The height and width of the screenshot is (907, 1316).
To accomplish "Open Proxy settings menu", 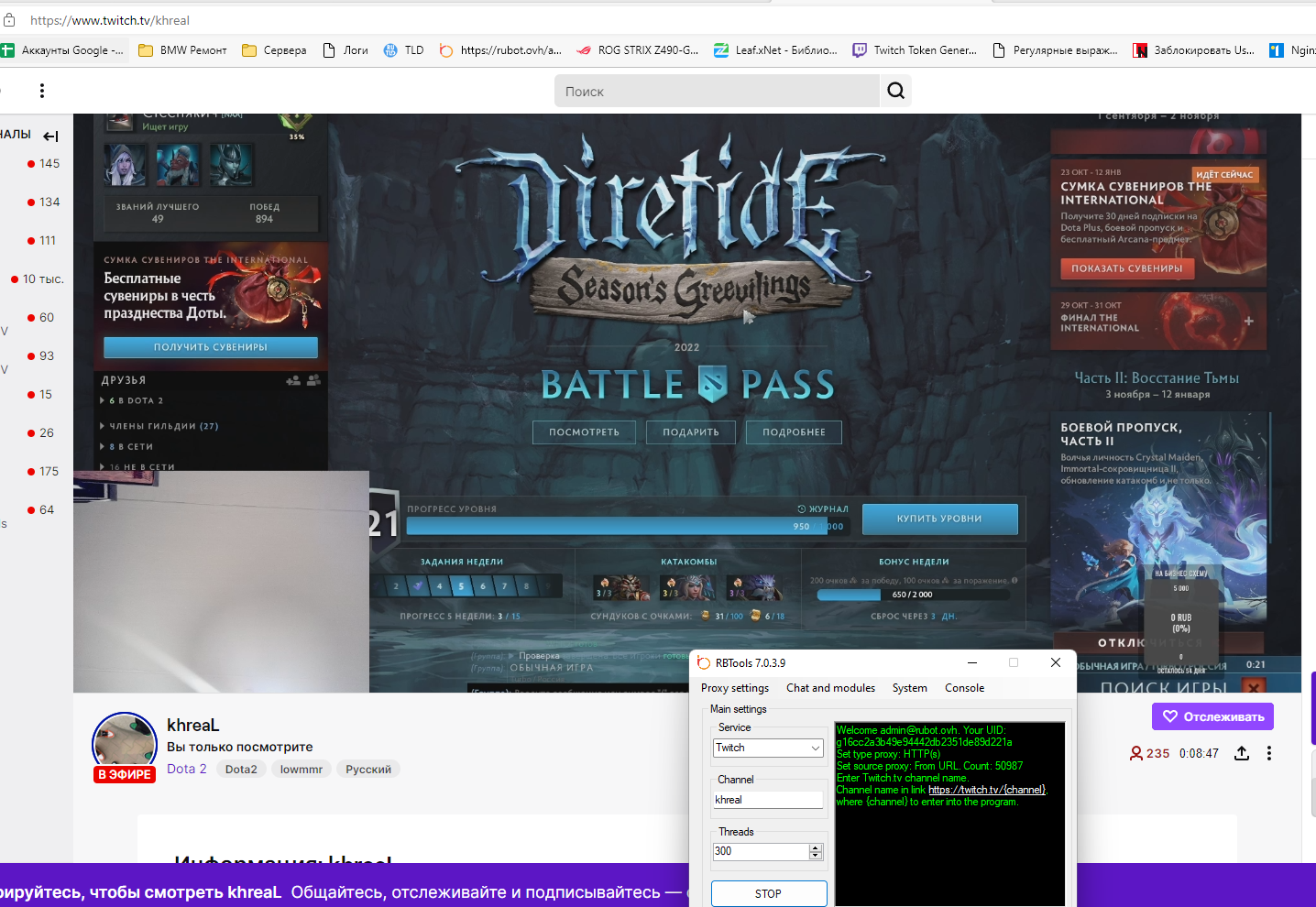I will [x=735, y=688].
